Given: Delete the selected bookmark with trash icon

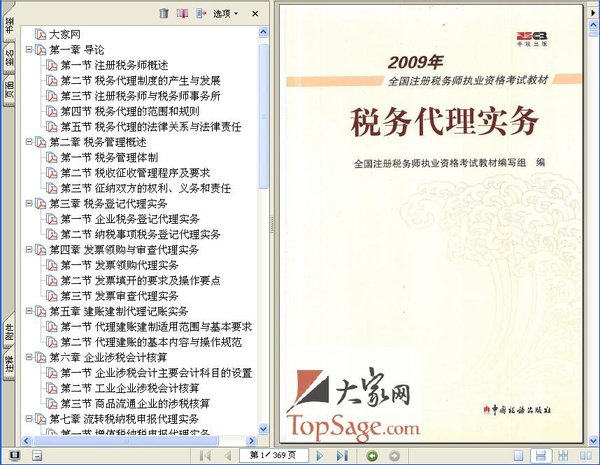Looking at the screenshot, I should click(164, 13).
